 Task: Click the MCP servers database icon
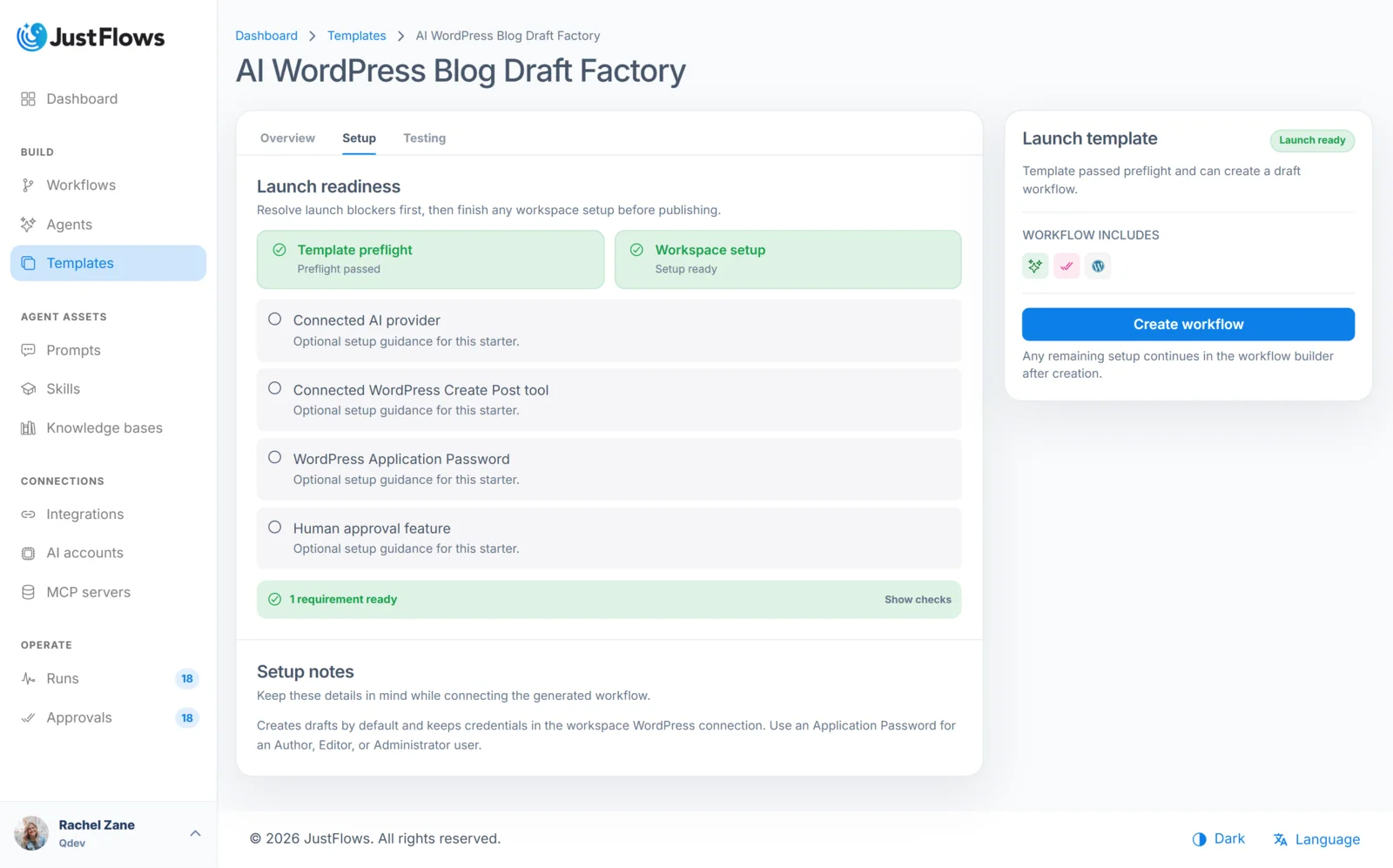(x=28, y=592)
